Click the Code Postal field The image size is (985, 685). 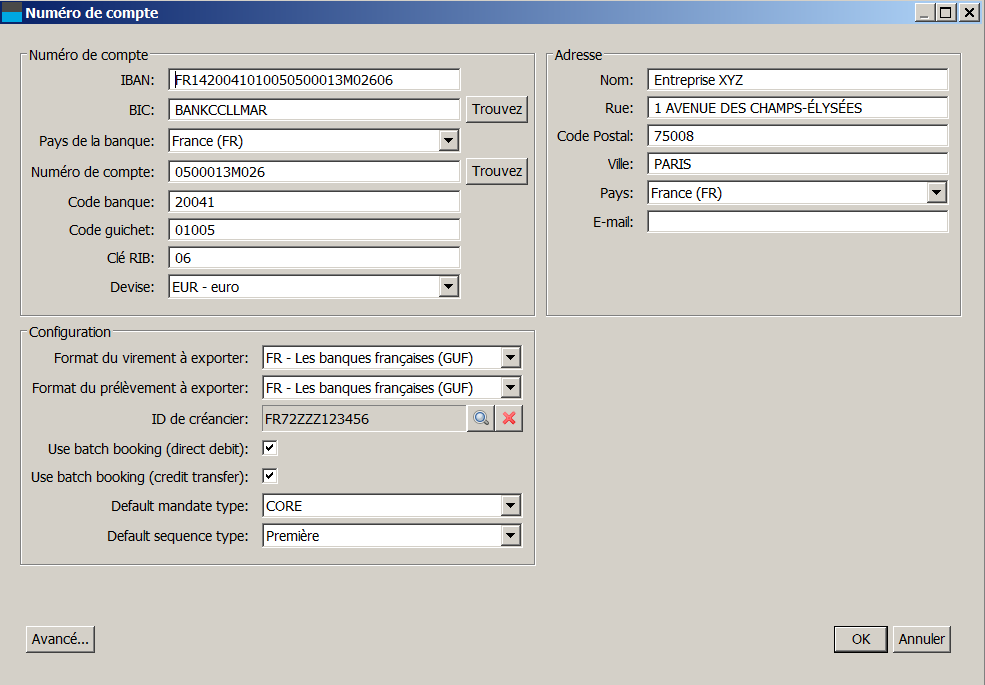(x=797, y=136)
